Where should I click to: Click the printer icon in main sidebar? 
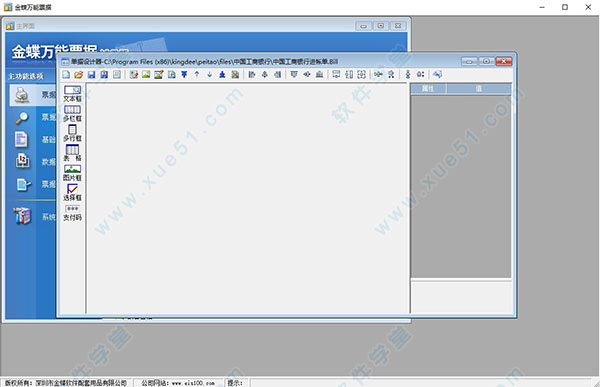click(x=22, y=95)
